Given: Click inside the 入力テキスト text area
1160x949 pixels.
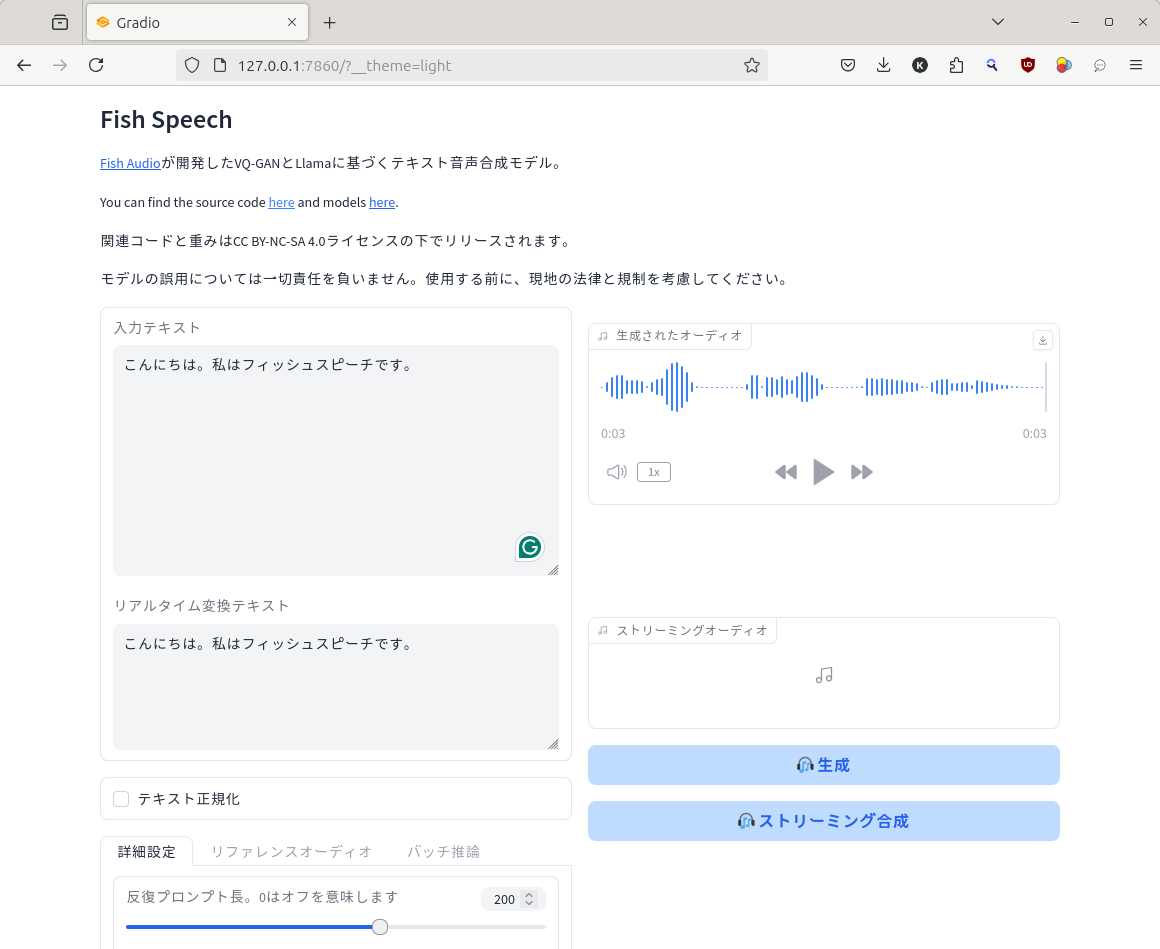Looking at the screenshot, I should pos(336,460).
